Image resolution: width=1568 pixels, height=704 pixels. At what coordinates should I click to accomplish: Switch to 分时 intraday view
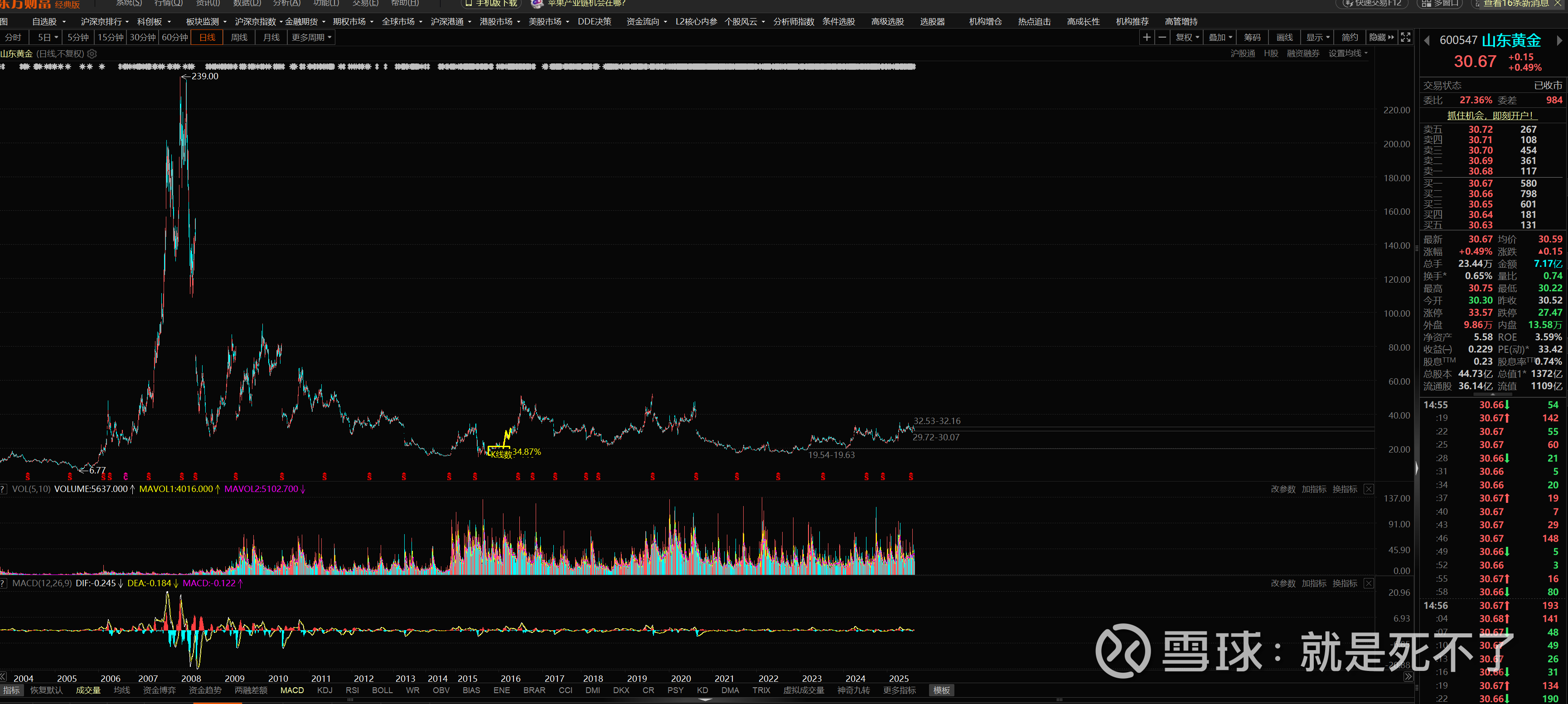click(13, 38)
